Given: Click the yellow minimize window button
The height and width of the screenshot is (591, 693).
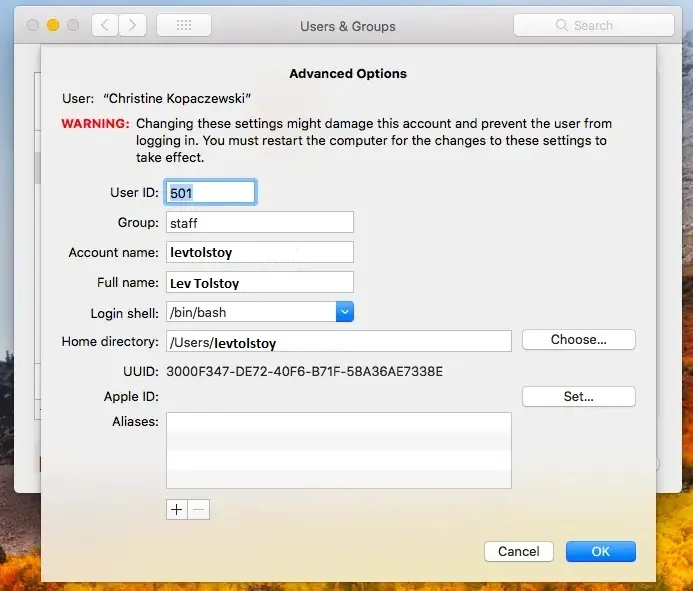Looking at the screenshot, I should click(53, 25).
